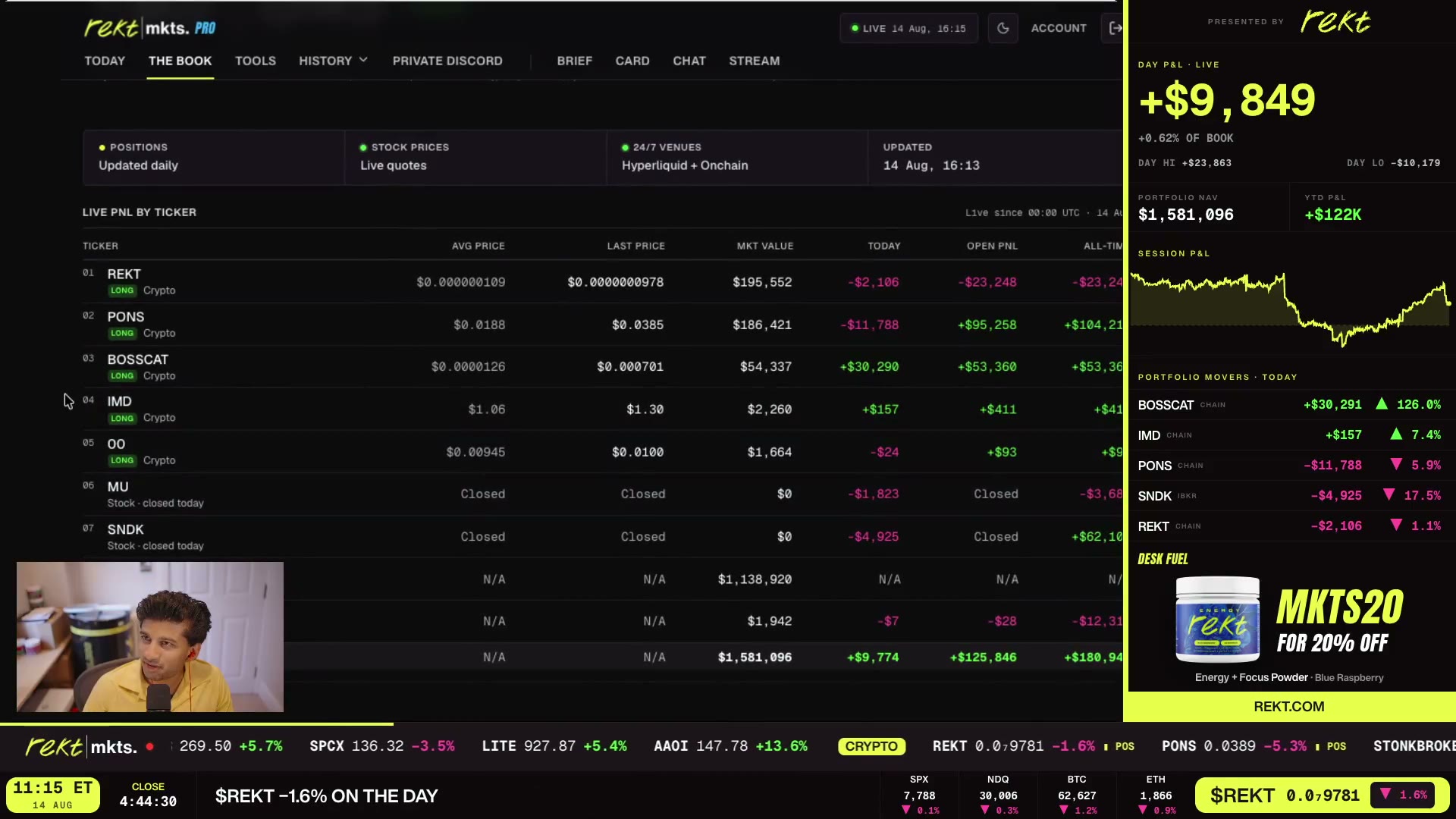This screenshot has width=1456, height=819.
Task: Expand the HISTORY dropdown
Action: tap(333, 61)
